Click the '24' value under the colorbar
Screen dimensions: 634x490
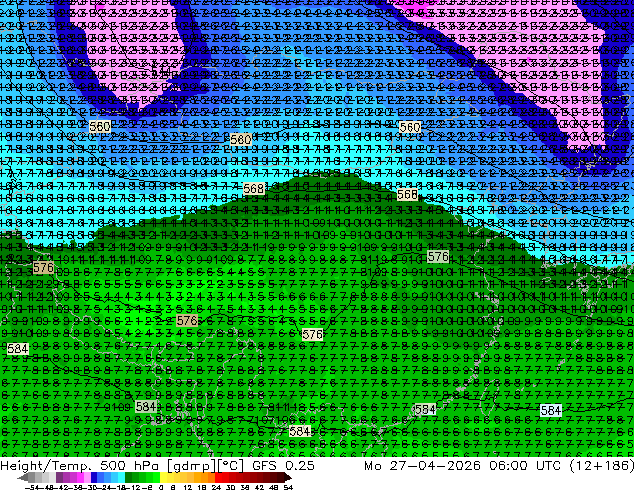(x=217, y=487)
